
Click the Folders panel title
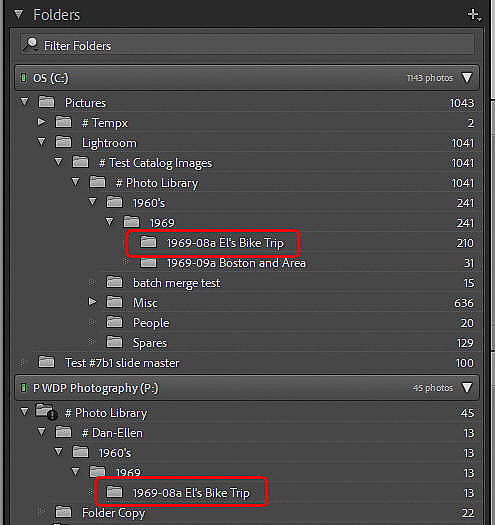[57, 15]
